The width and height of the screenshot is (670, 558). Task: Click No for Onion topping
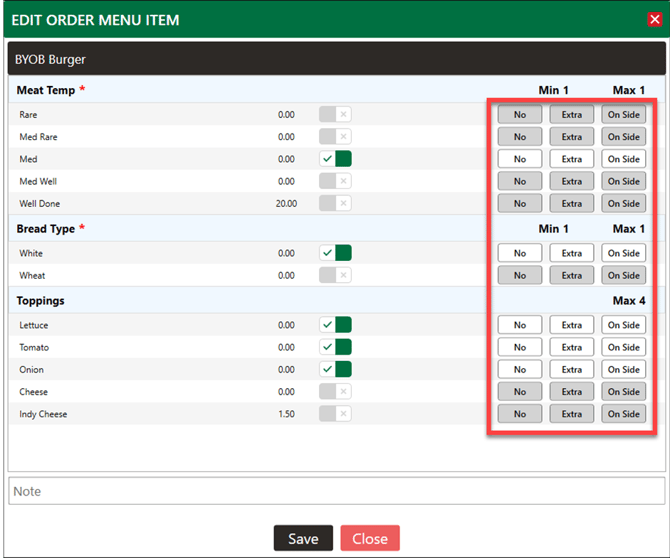tap(520, 370)
